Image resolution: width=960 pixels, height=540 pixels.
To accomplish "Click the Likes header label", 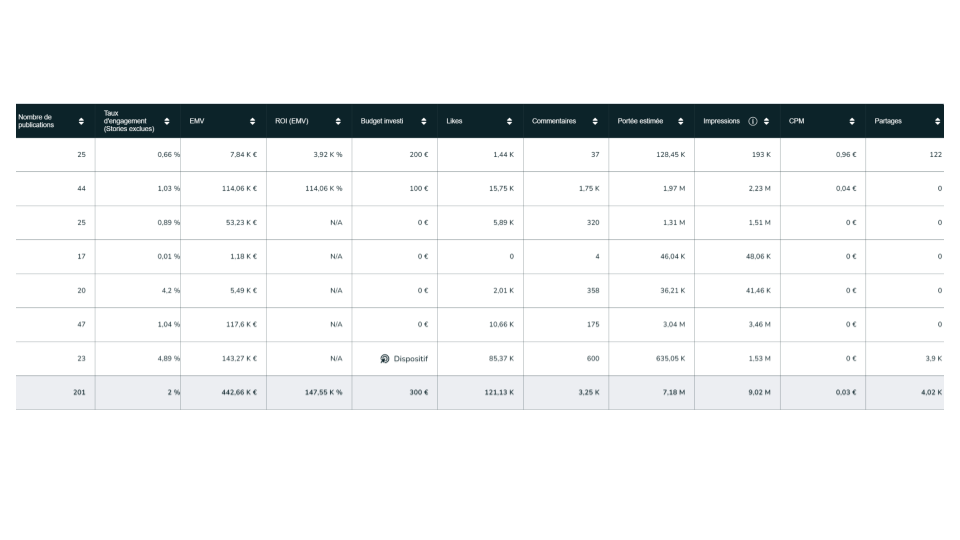I will click(x=454, y=121).
